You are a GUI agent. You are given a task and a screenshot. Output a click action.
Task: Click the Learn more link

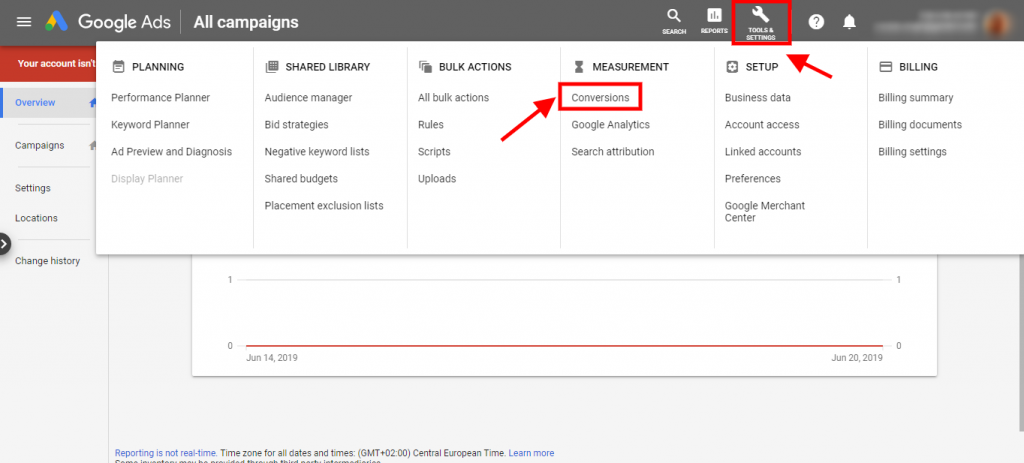(x=531, y=453)
